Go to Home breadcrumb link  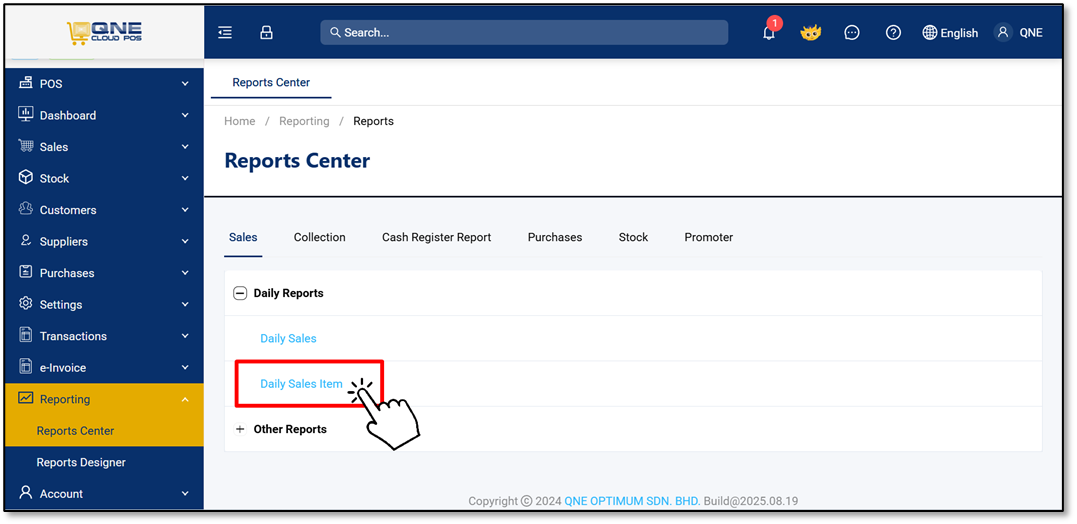tap(240, 122)
